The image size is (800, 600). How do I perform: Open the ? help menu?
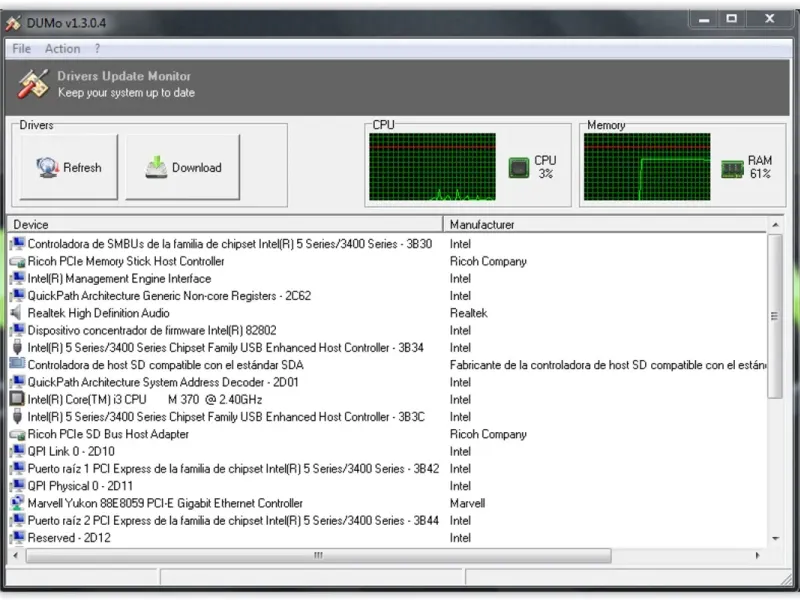(97, 49)
